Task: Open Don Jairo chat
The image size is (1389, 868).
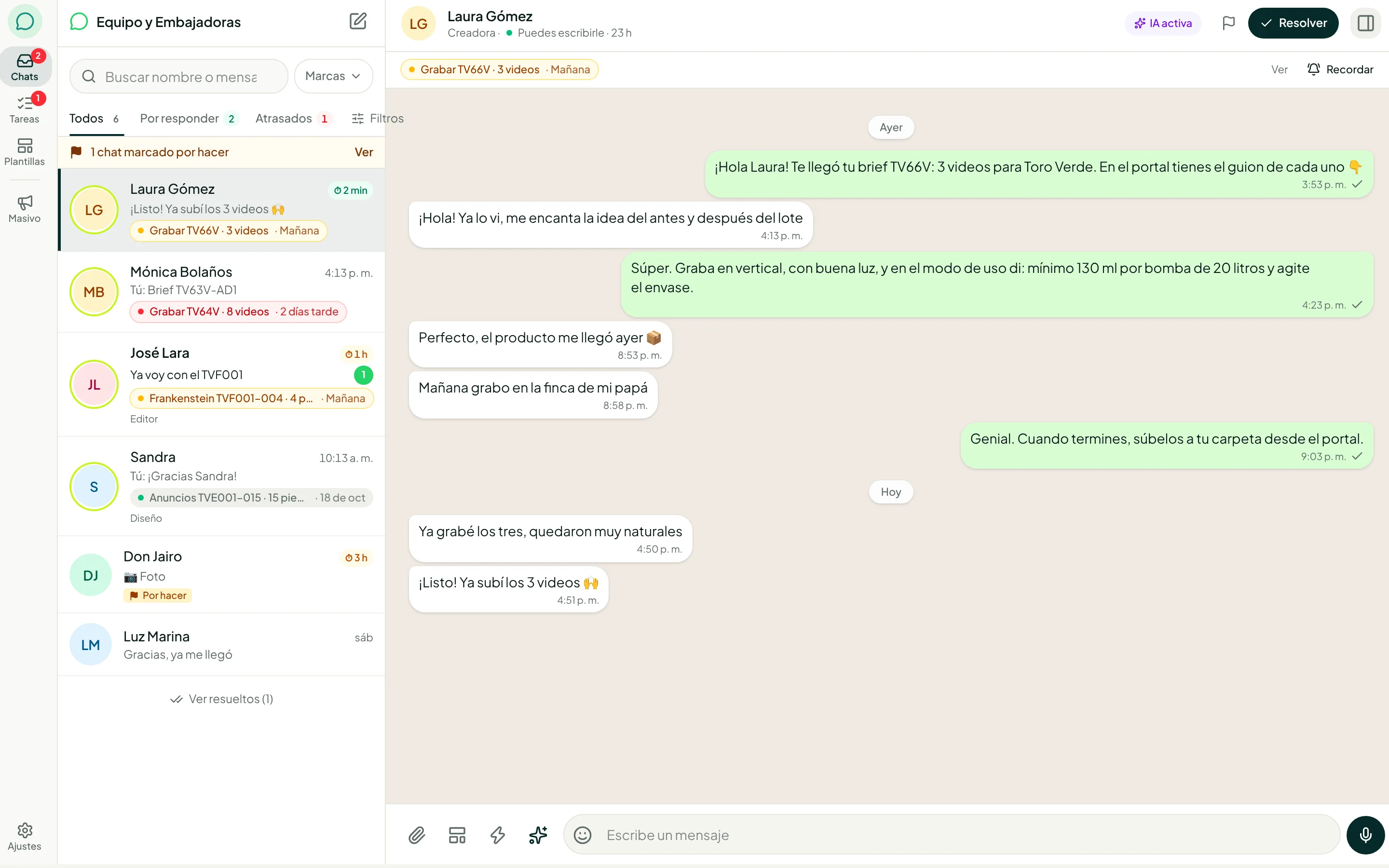Action: tap(221, 575)
